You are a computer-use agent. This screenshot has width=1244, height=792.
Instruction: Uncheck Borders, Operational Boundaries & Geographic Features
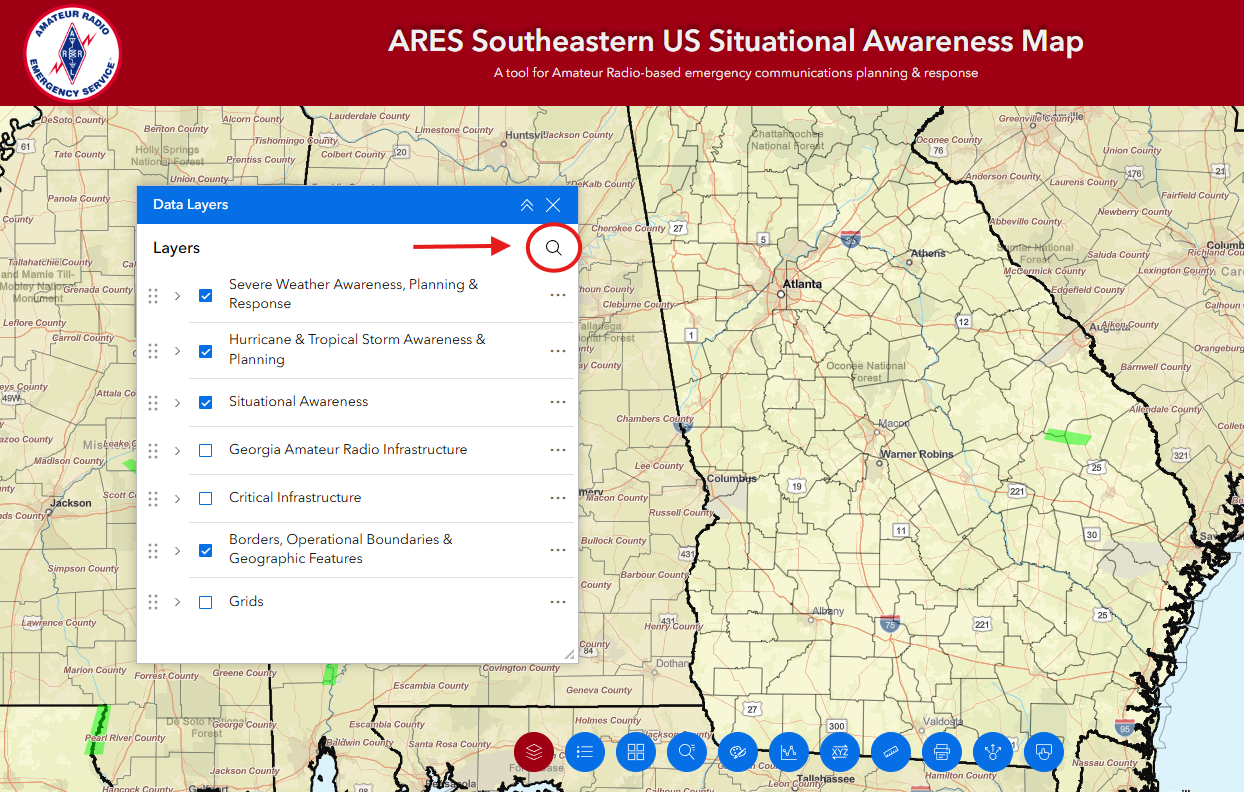click(x=205, y=550)
